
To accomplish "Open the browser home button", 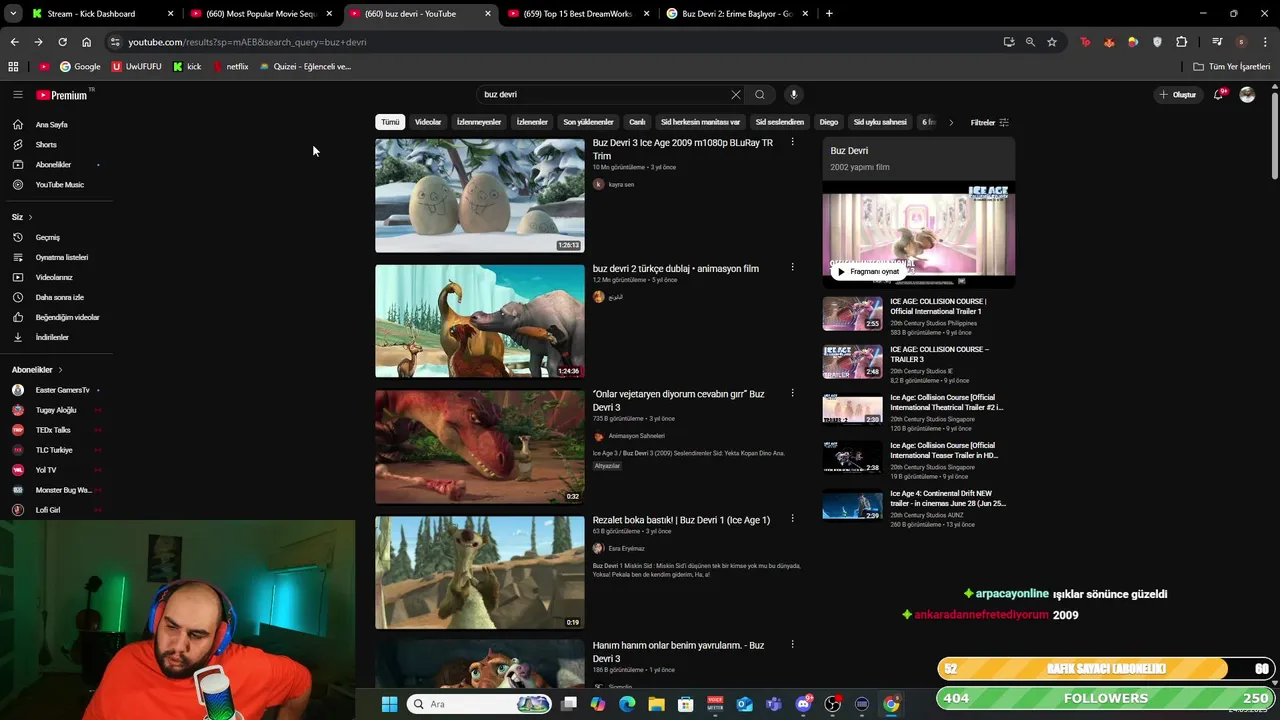I will [87, 42].
